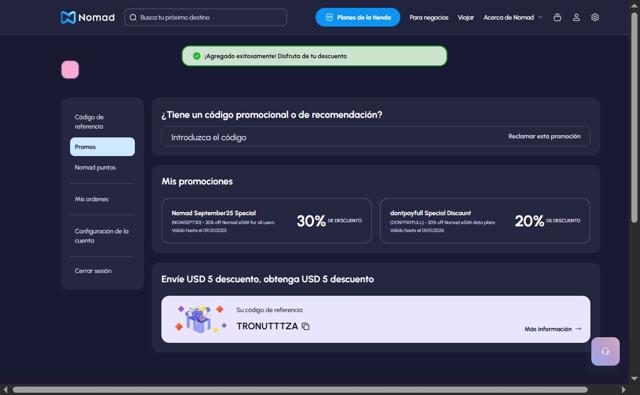Click the Su código de referencia label
This screenshot has width=640, height=395.
tap(269, 310)
